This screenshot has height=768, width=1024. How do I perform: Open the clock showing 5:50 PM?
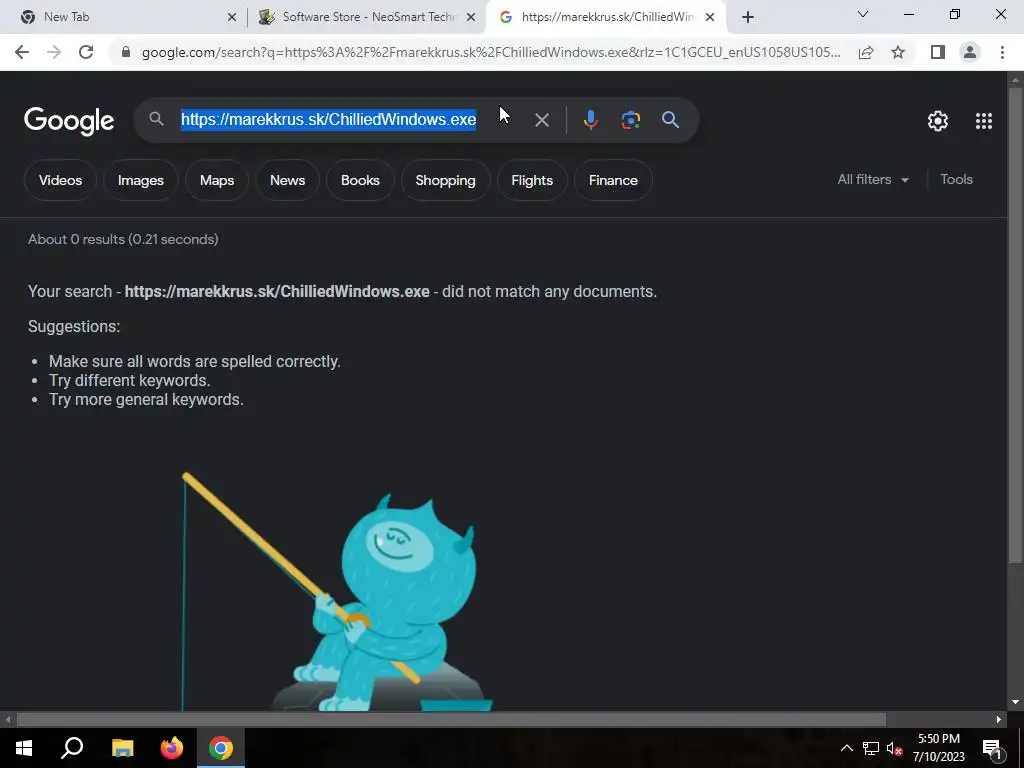coord(938,748)
